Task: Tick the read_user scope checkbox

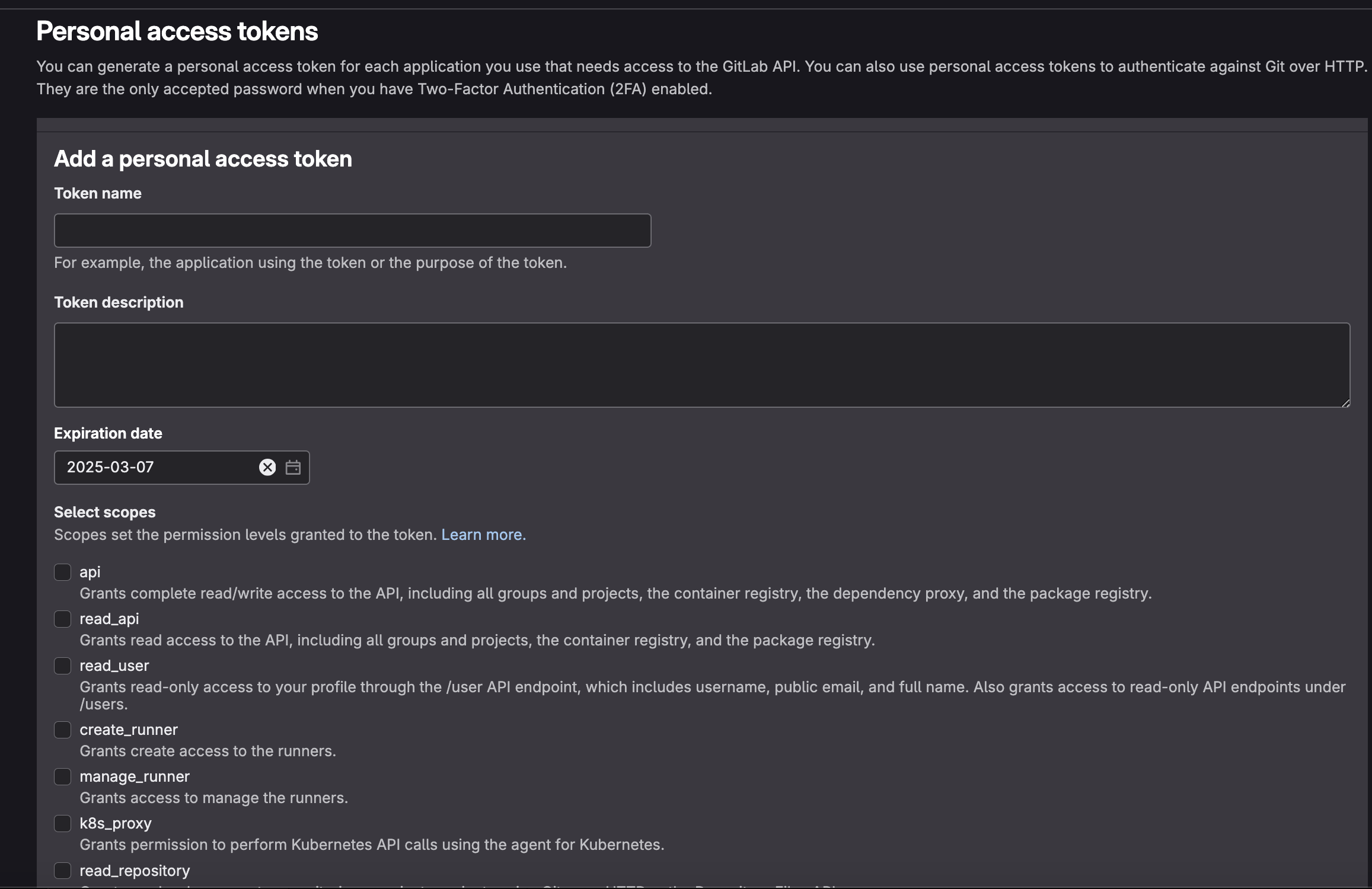Action: tap(63, 666)
